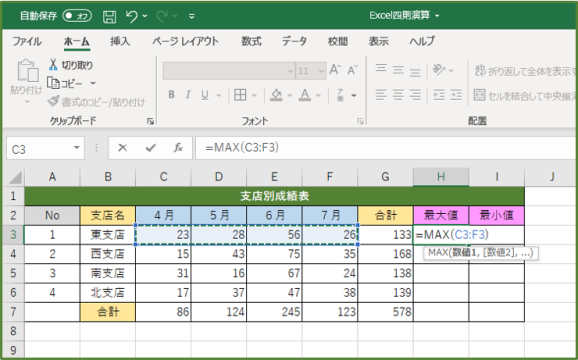
Task: Confirm formula with the checkmark icon
Action: point(150,148)
